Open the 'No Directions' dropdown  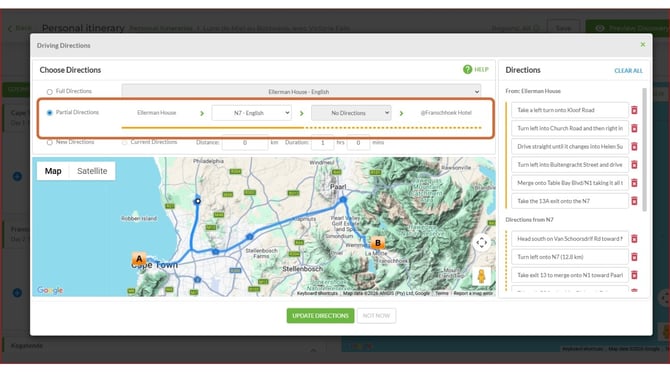coord(351,113)
